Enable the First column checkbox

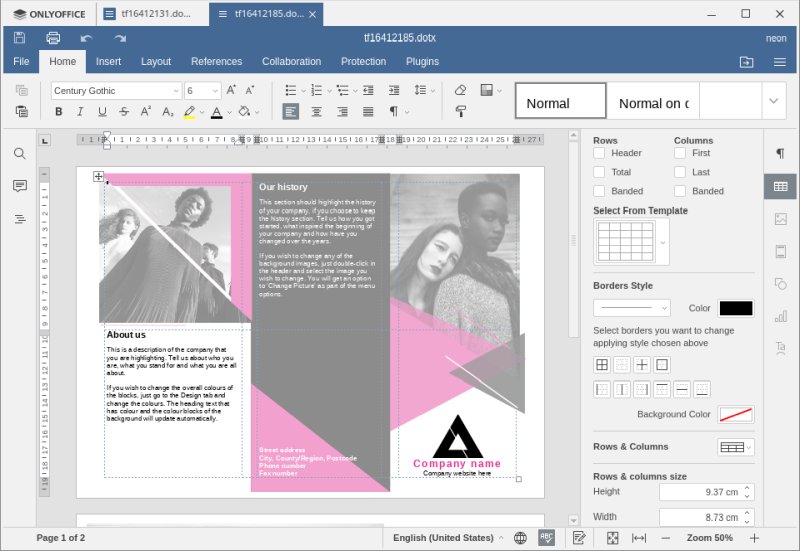click(x=680, y=153)
